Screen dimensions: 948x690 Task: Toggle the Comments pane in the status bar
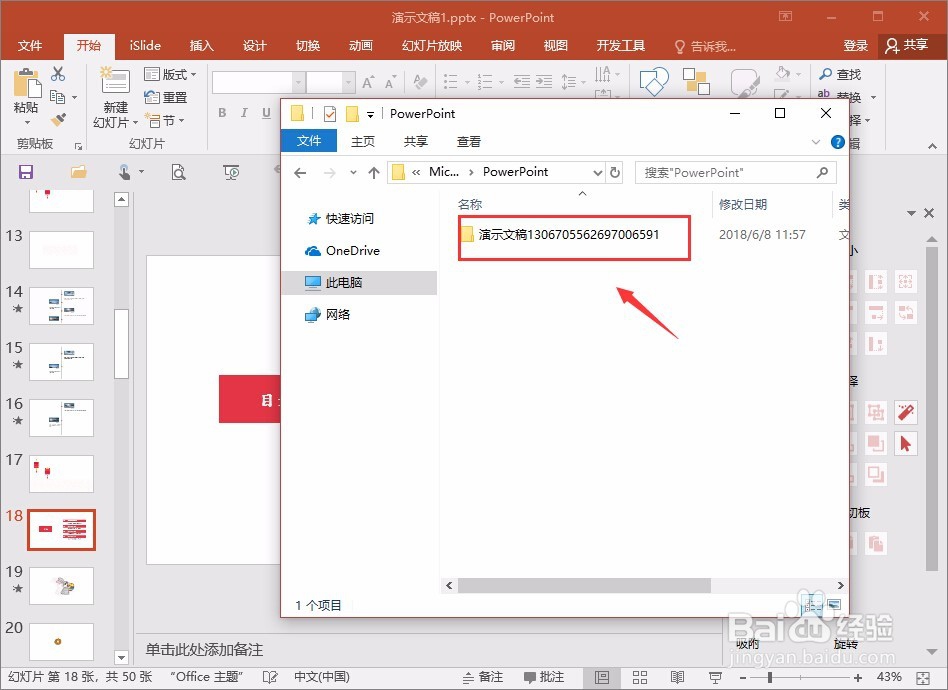(x=544, y=677)
